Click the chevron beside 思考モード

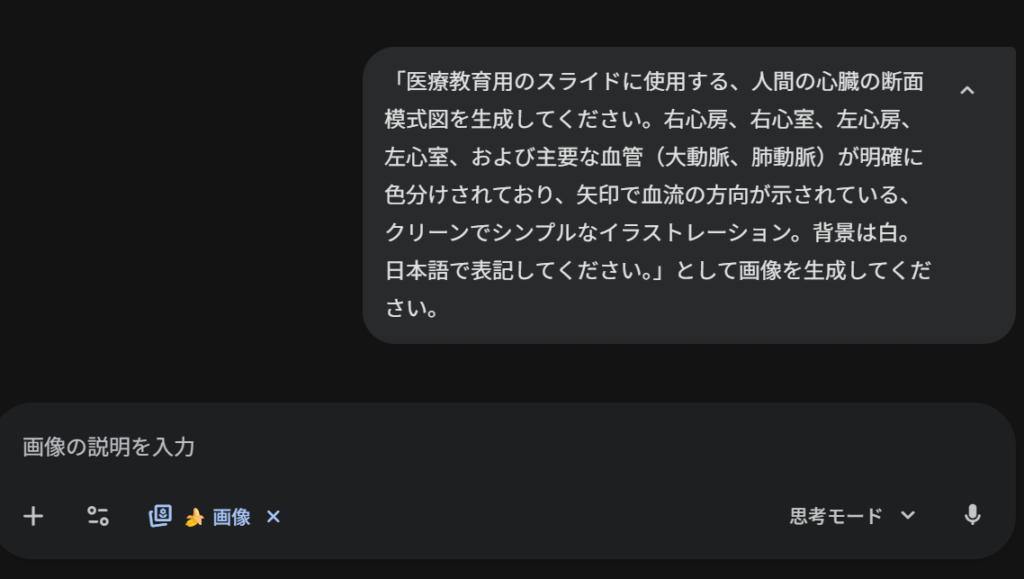click(908, 516)
